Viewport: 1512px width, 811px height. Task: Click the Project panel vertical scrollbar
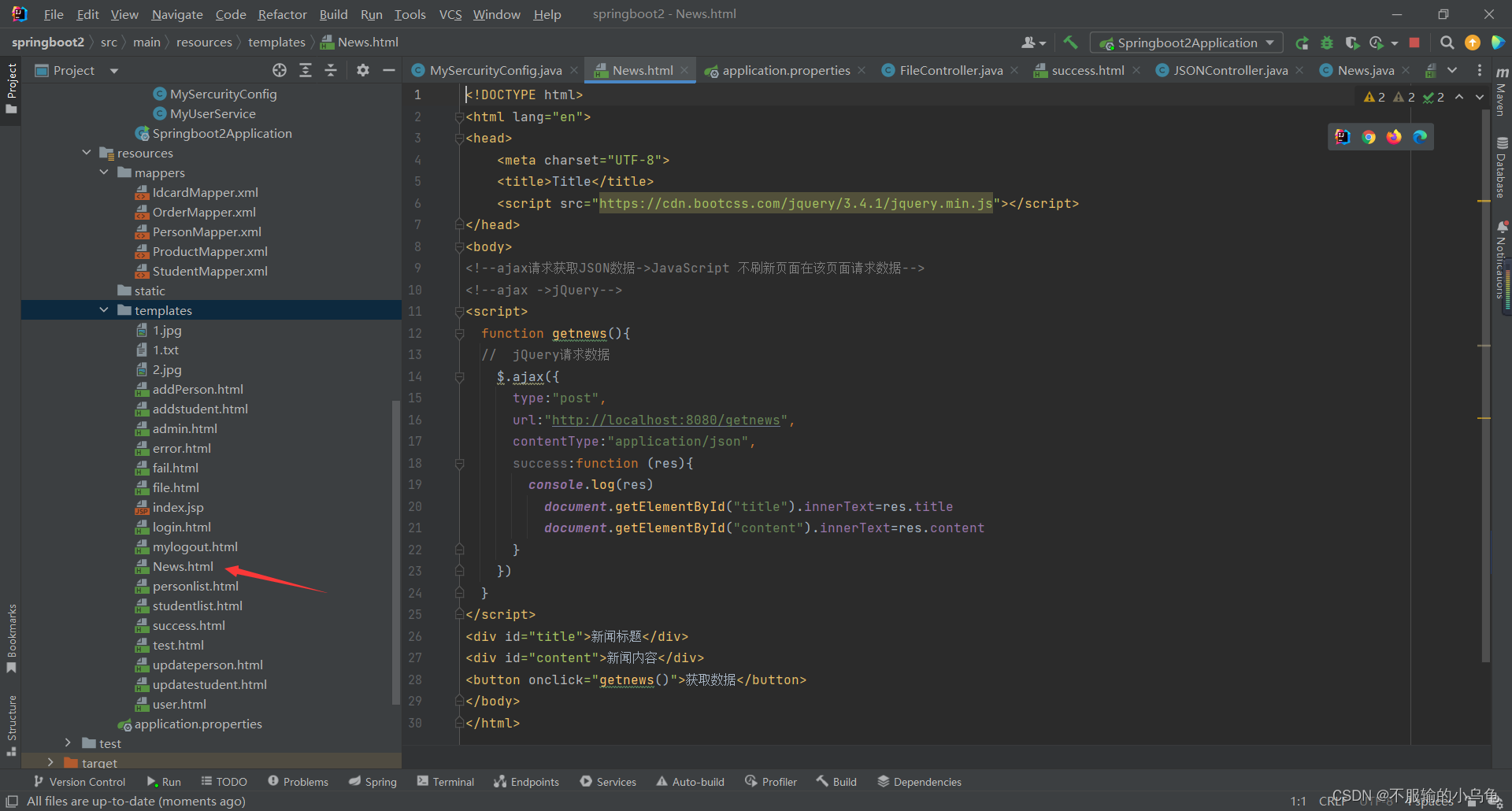point(395,551)
